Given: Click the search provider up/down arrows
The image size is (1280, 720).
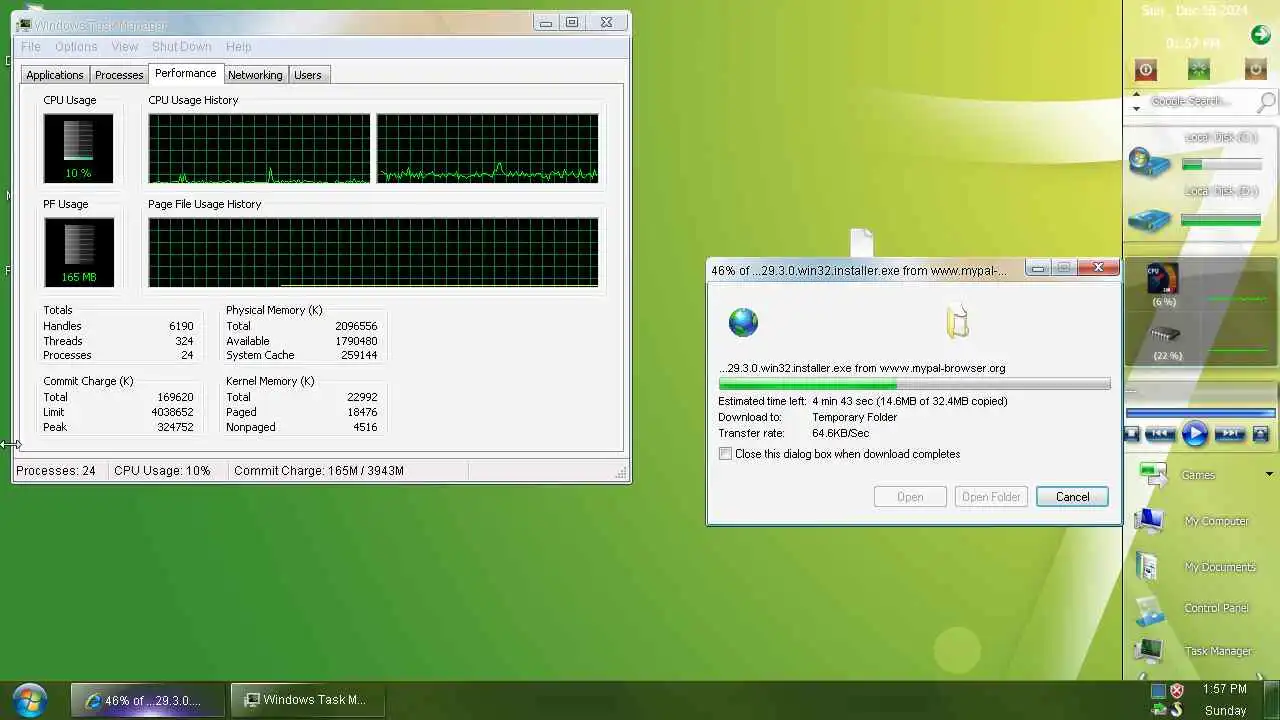Looking at the screenshot, I should pos(1136,101).
